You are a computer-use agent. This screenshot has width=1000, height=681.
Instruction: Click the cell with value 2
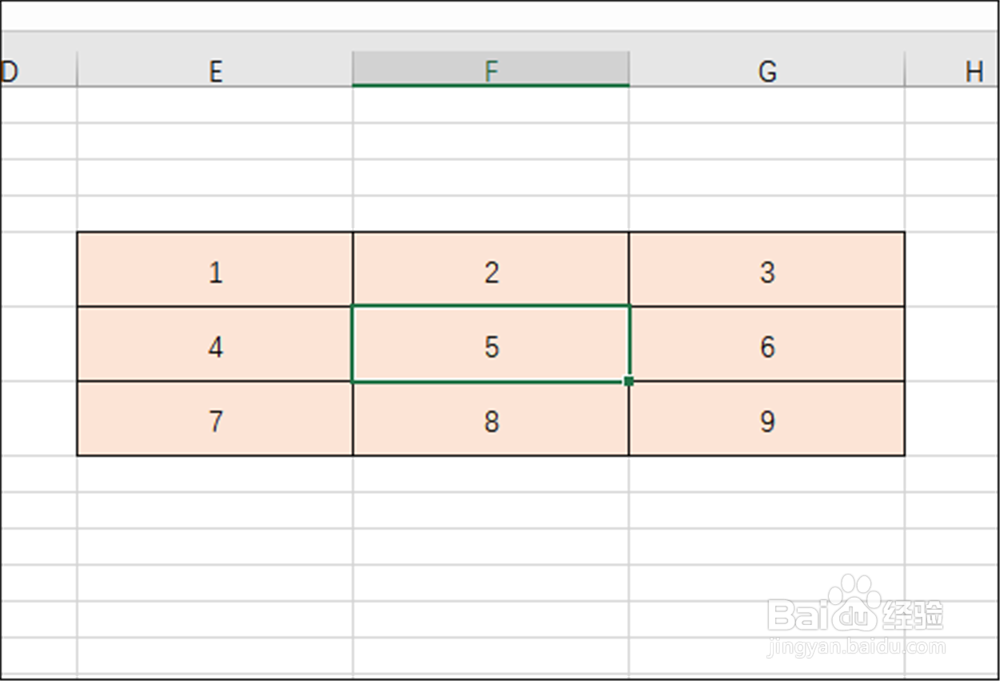click(x=491, y=270)
